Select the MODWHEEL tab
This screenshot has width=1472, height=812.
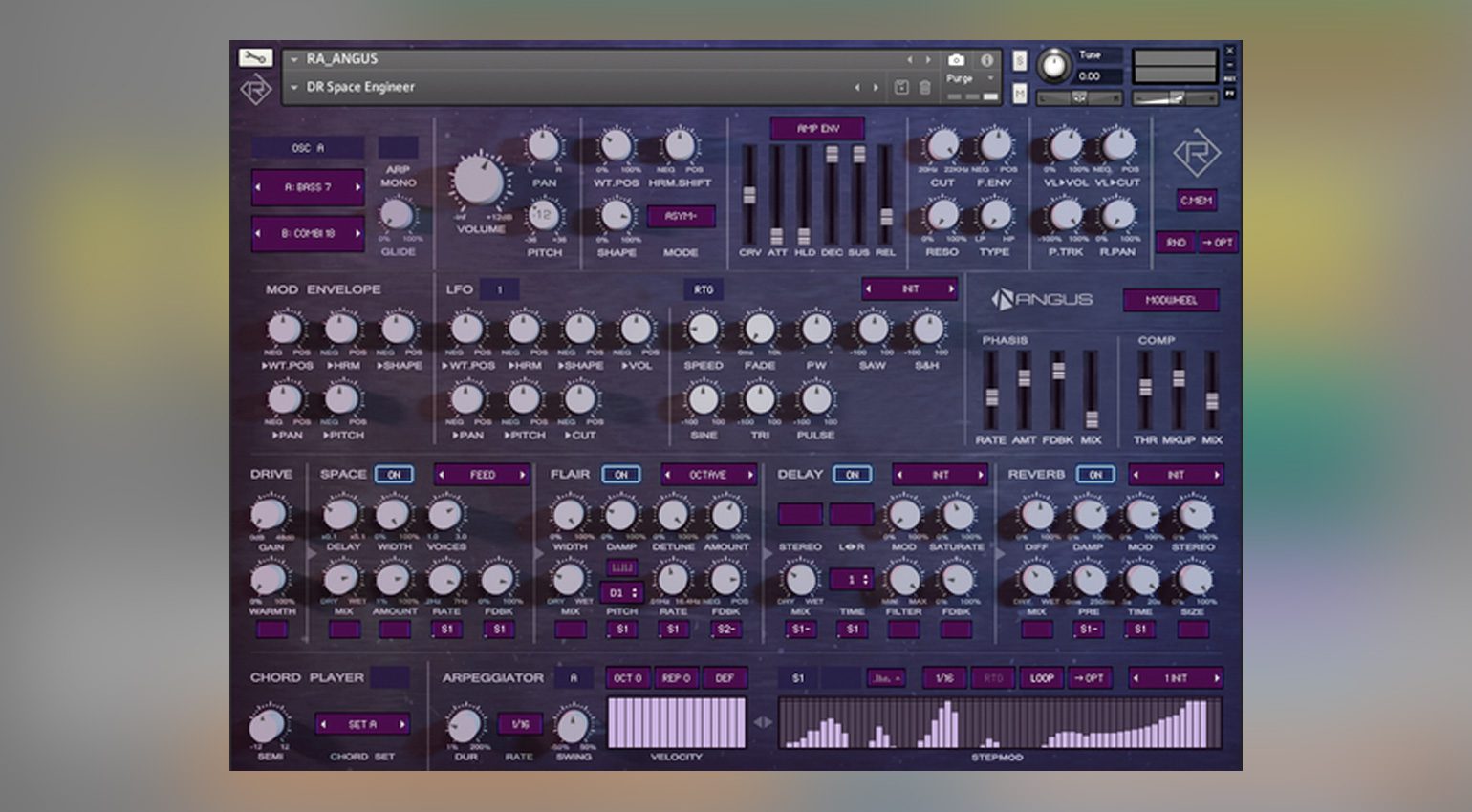(x=1171, y=300)
